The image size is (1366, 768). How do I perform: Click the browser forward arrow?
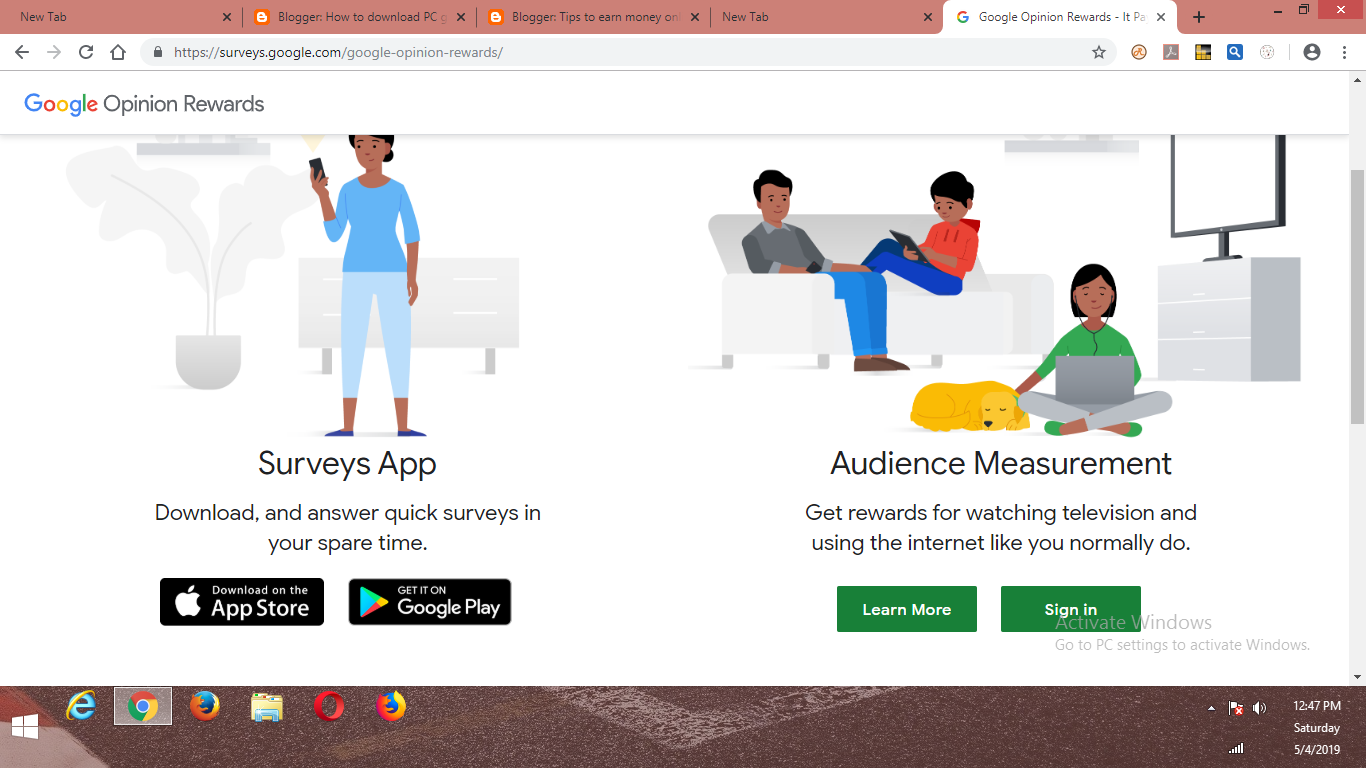[54, 52]
